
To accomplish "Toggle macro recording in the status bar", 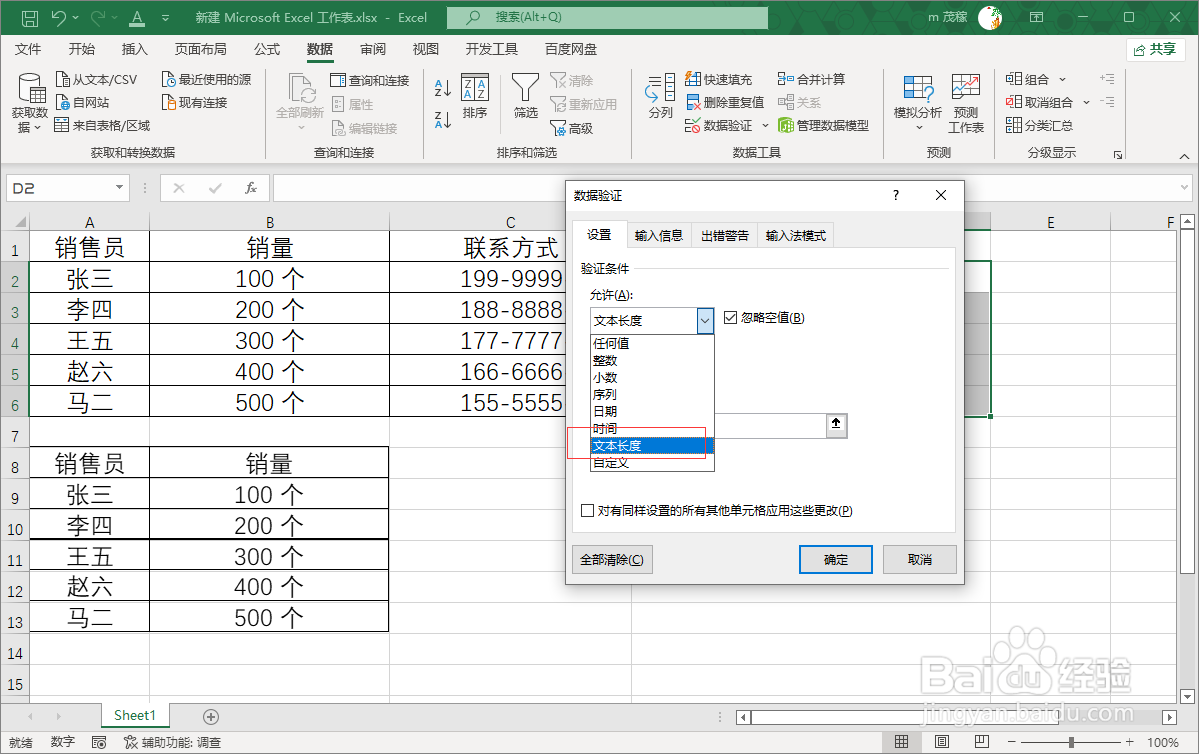I will (x=99, y=743).
